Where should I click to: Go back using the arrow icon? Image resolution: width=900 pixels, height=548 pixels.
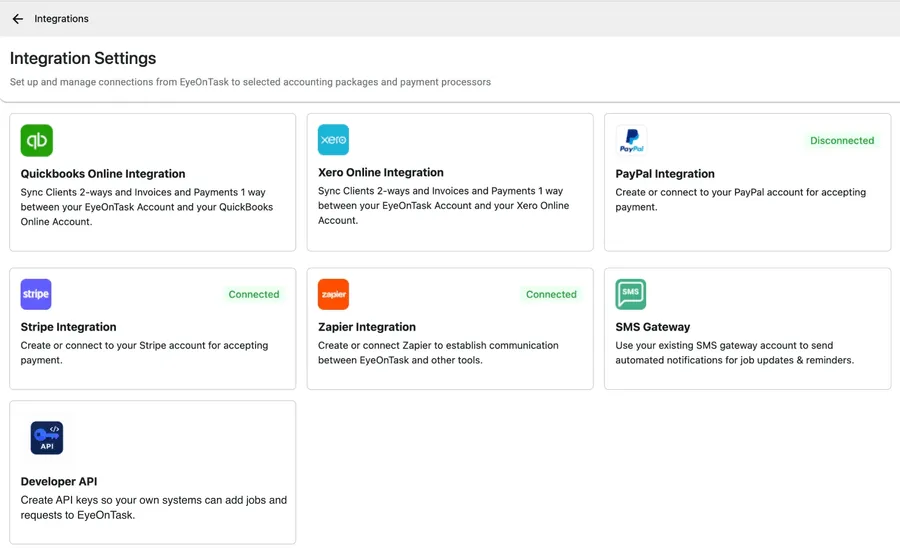(18, 19)
